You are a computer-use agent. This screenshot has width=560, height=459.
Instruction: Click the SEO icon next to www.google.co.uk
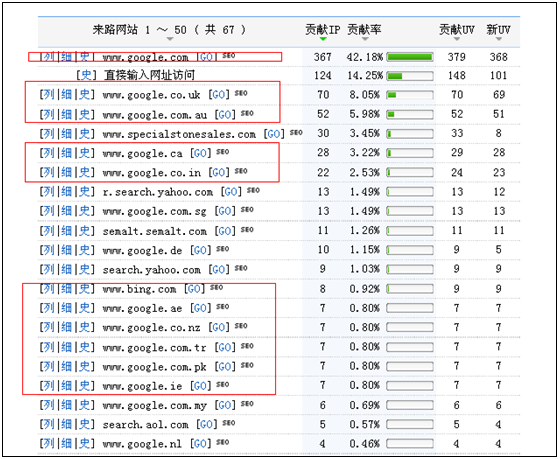pos(241,93)
